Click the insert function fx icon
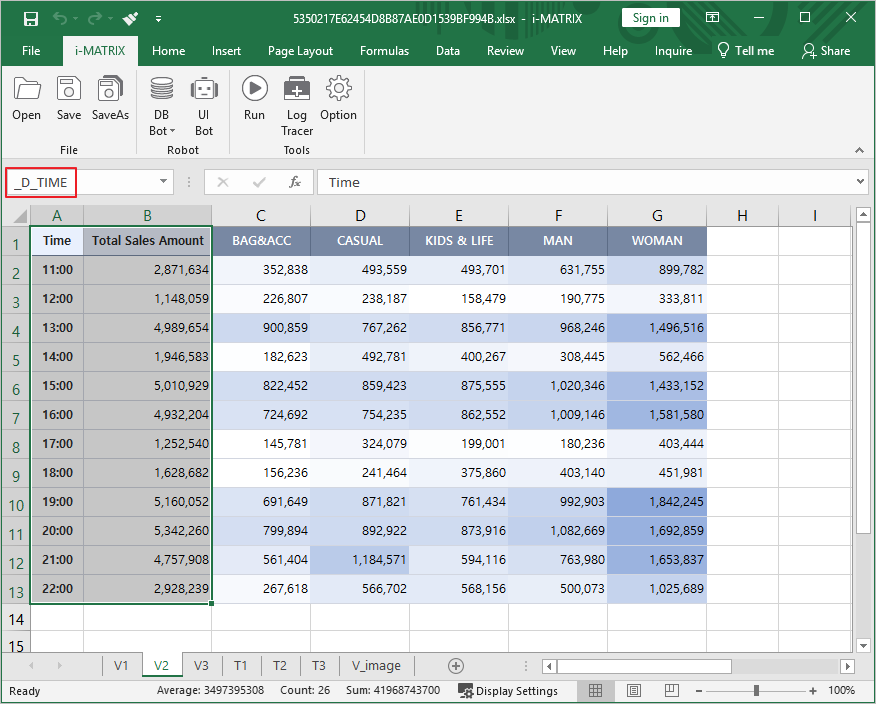The width and height of the screenshot is (876, 704). pyautogui.click(x=295, y=182)
